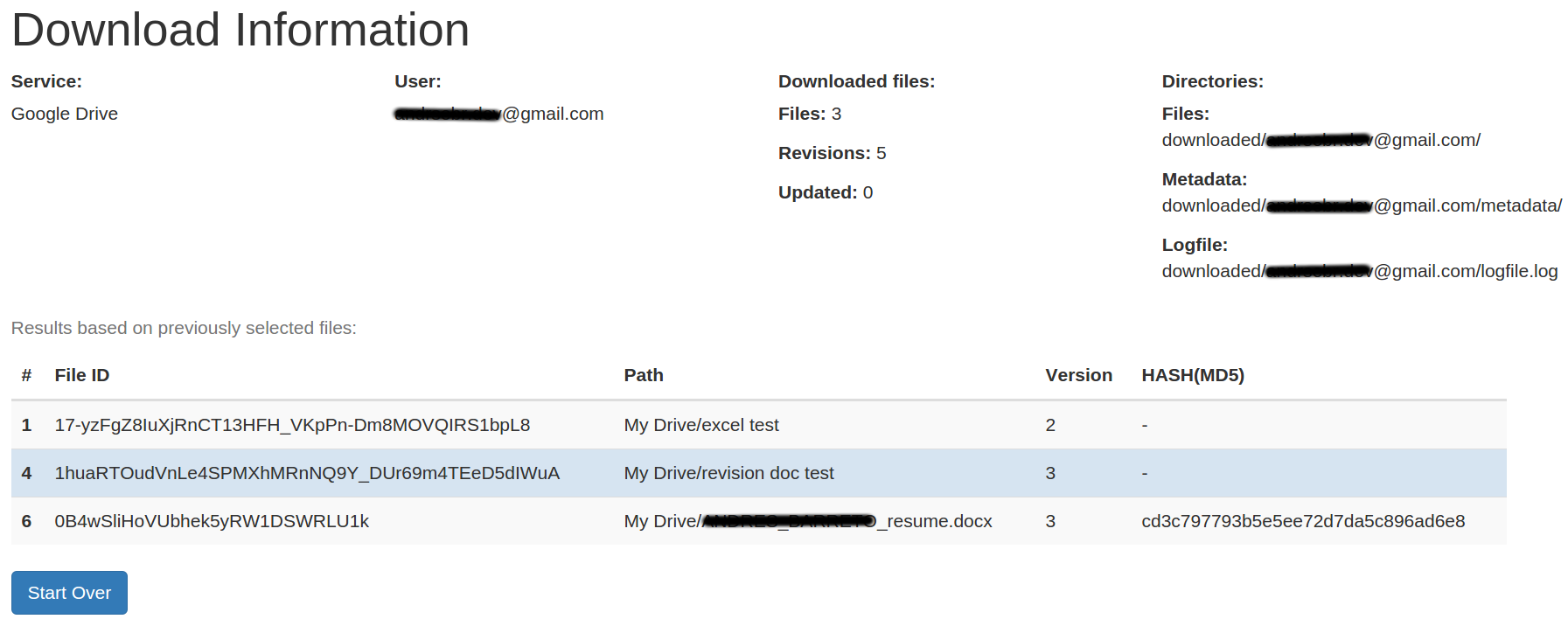The height and width of the screenshot is (633, 1568).
Task: Click the Start Over button
Action: coord(69,593)
